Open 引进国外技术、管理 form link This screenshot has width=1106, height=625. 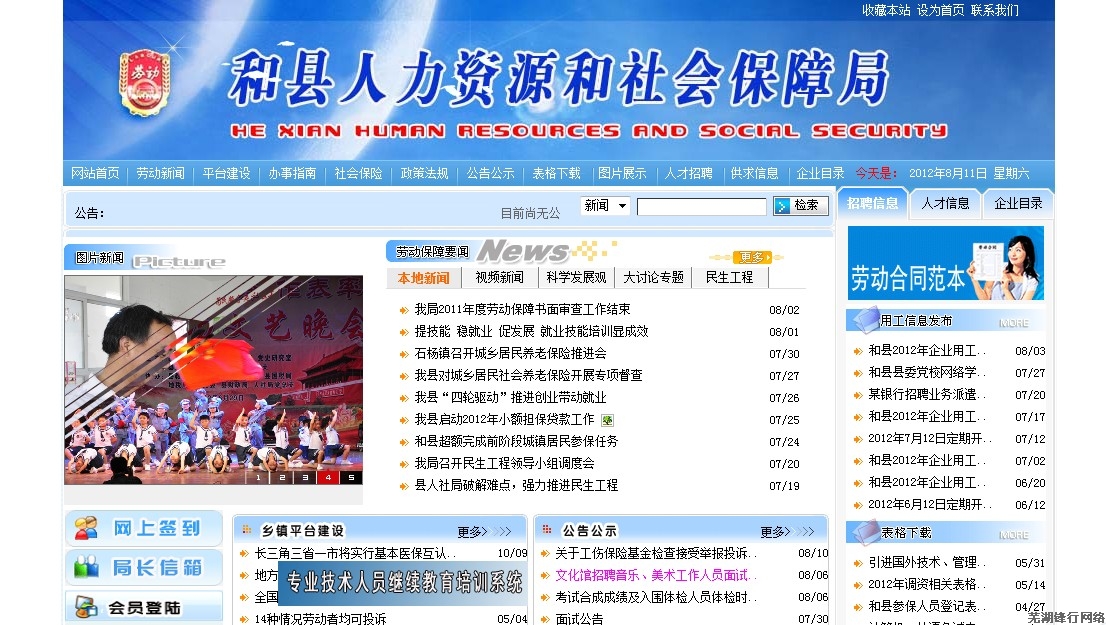(x=925, y=563)
